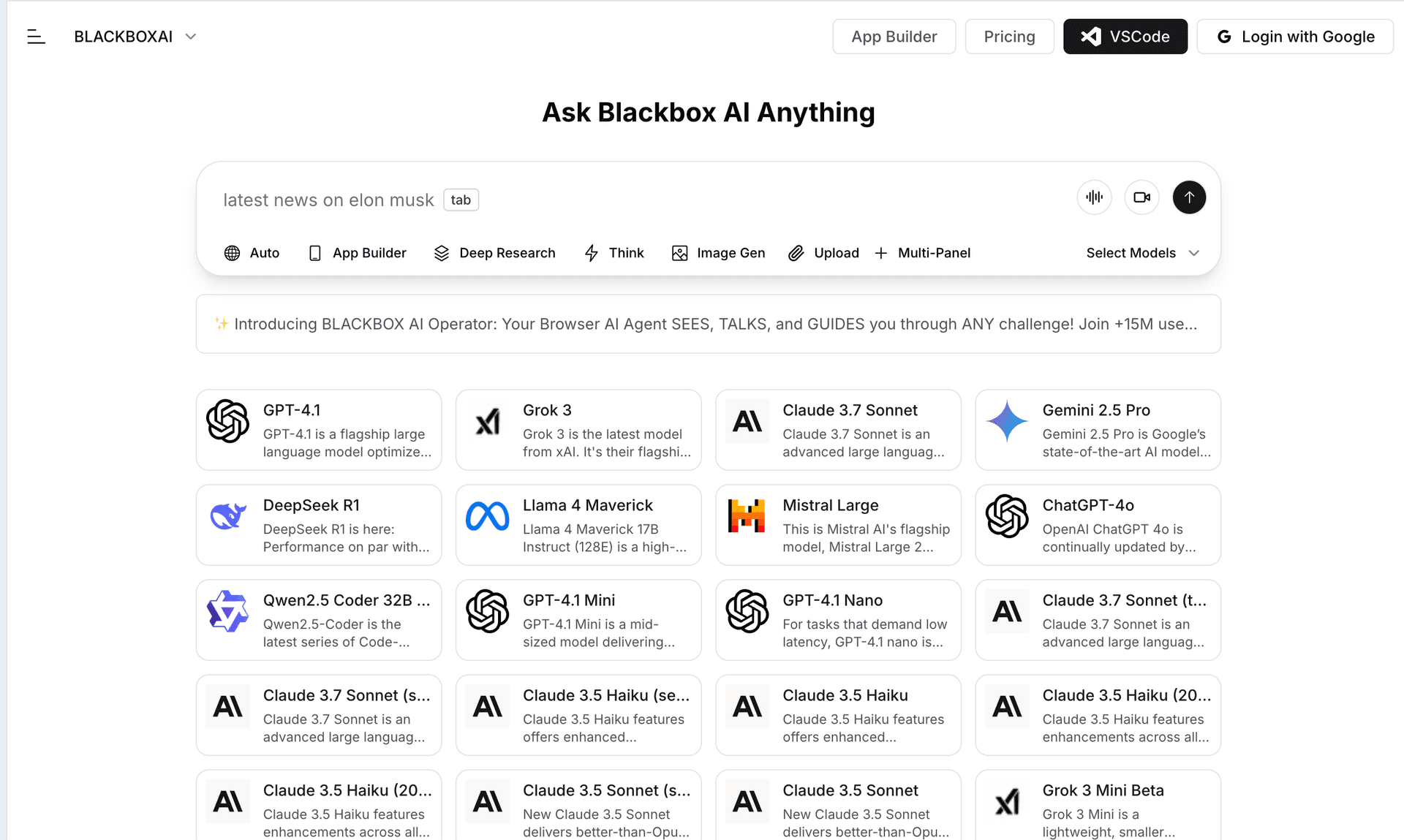Open the Select Models dropdown
The width and height of the screenshot is (1404, 840).
[1142, 253]
